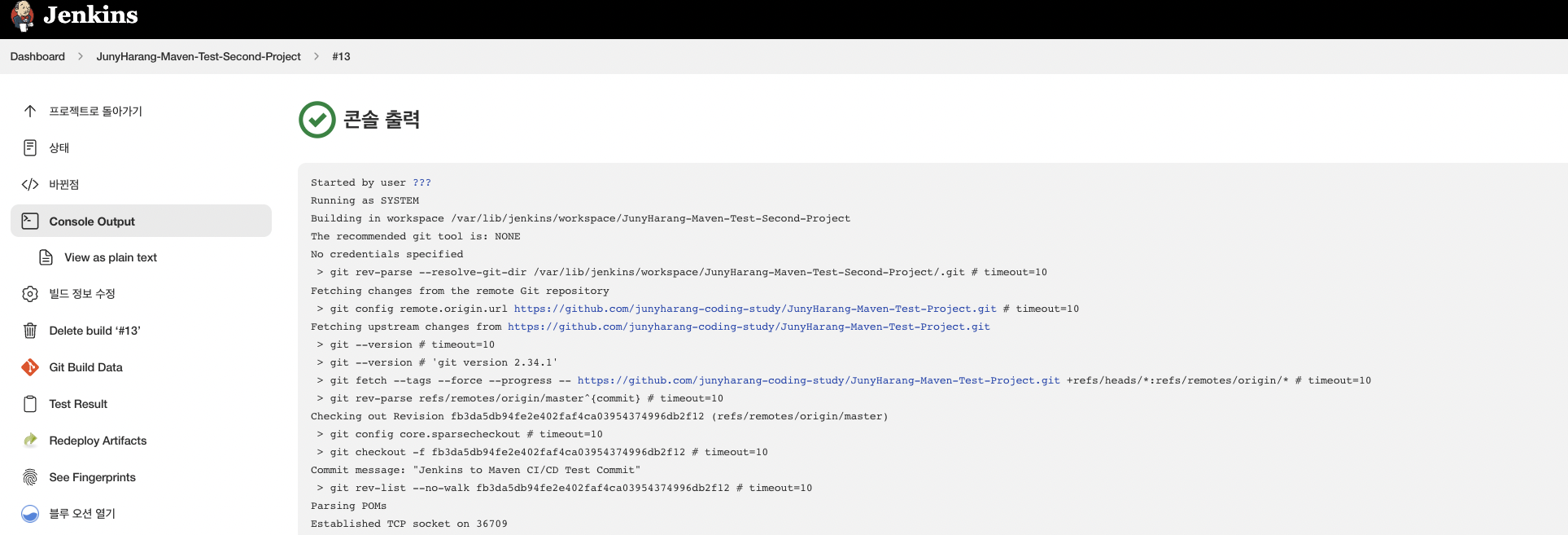Click the green success checkmark icon

pos(317,120)
